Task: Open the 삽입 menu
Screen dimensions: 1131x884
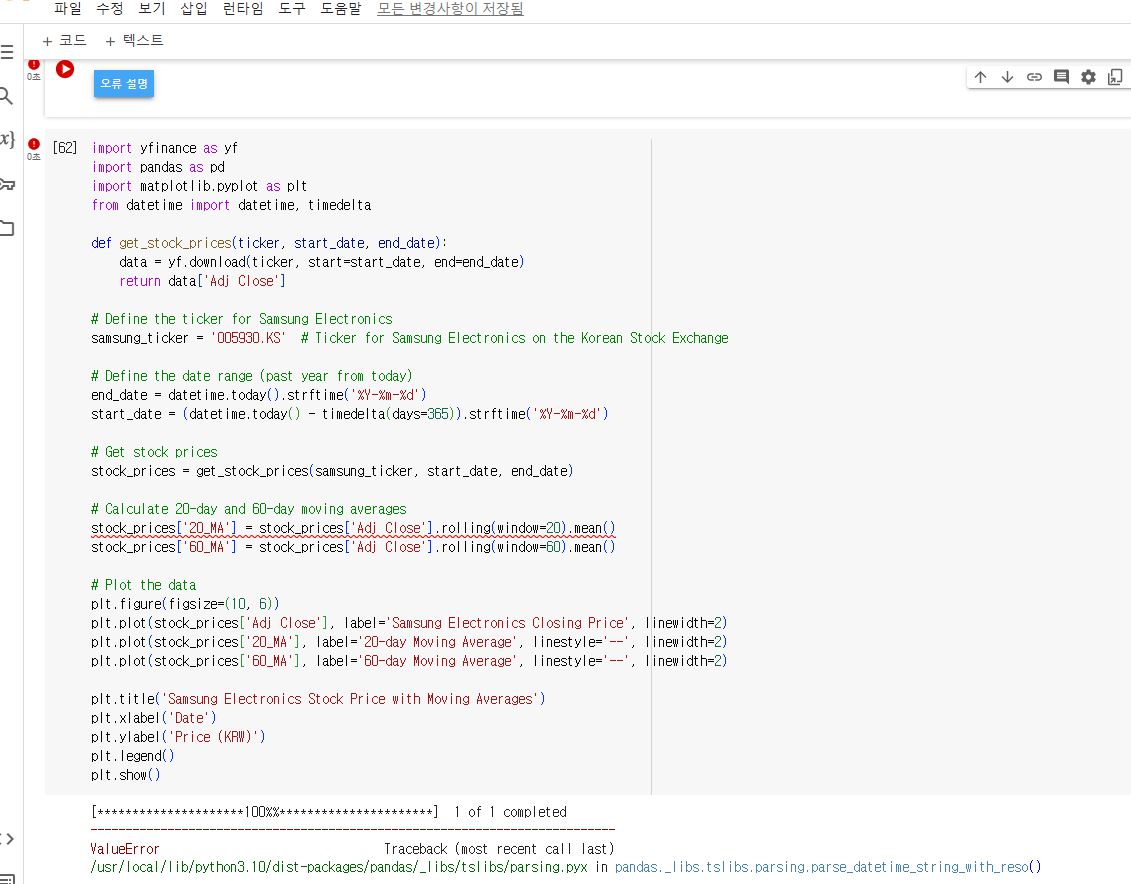Action: (193, 9)
